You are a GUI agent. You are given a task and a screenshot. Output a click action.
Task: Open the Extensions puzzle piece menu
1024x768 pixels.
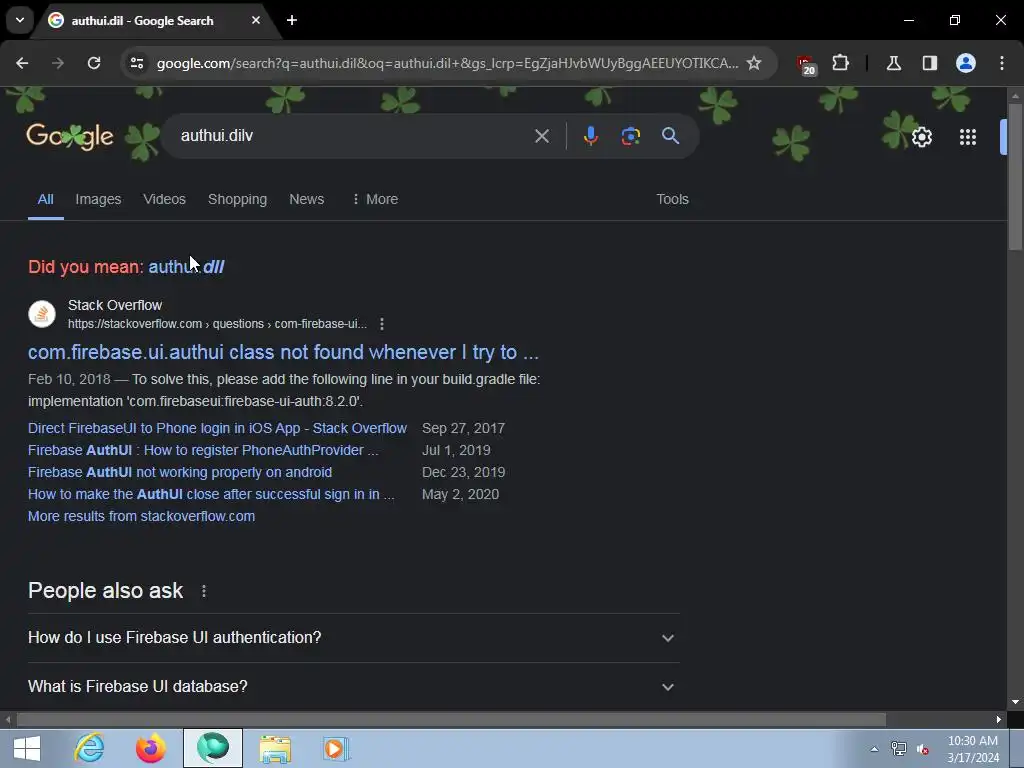coord(840,63)
